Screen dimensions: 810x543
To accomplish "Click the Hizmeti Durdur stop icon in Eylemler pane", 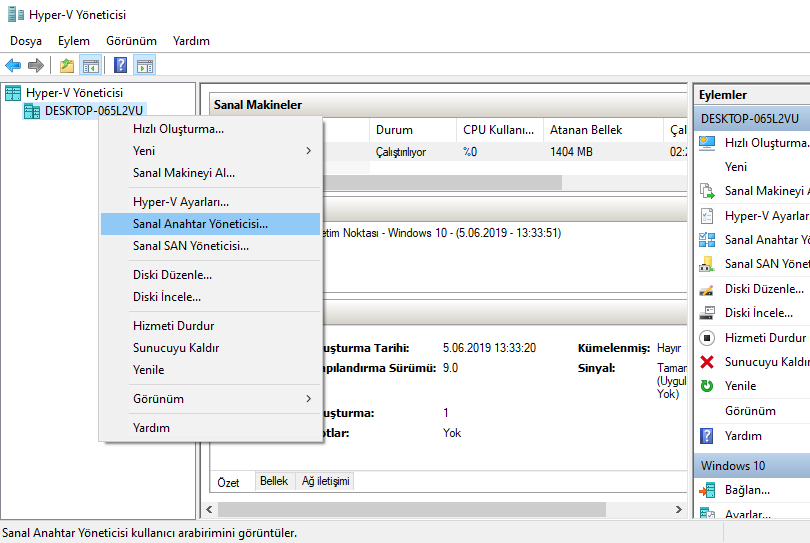I will pyautogui.click(x=707, y=338).
